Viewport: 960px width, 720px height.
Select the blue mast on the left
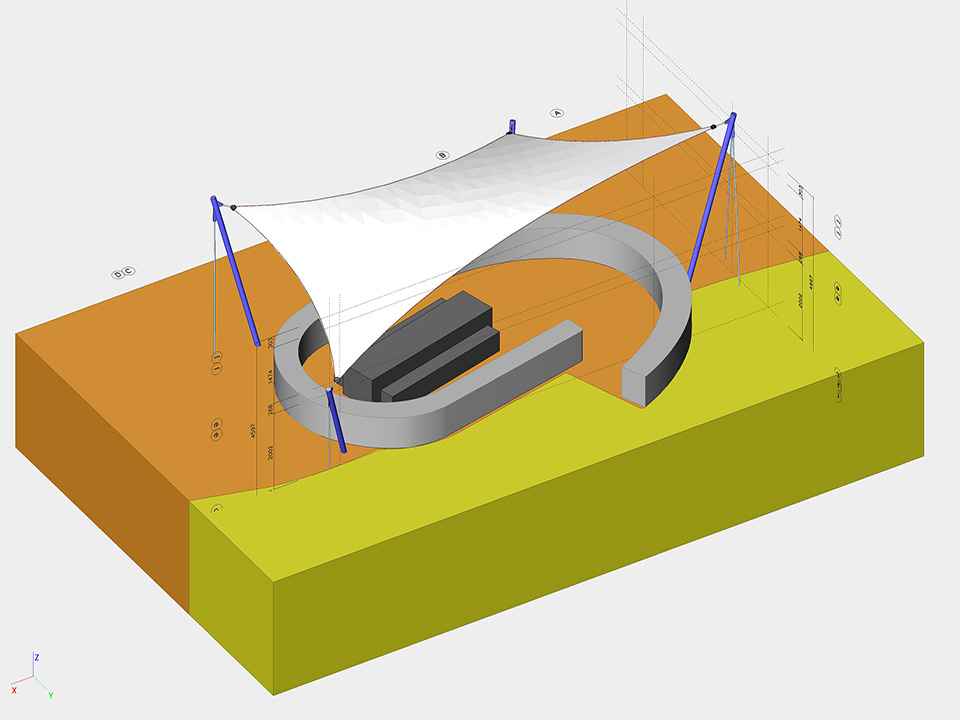(x=236, y=272)
